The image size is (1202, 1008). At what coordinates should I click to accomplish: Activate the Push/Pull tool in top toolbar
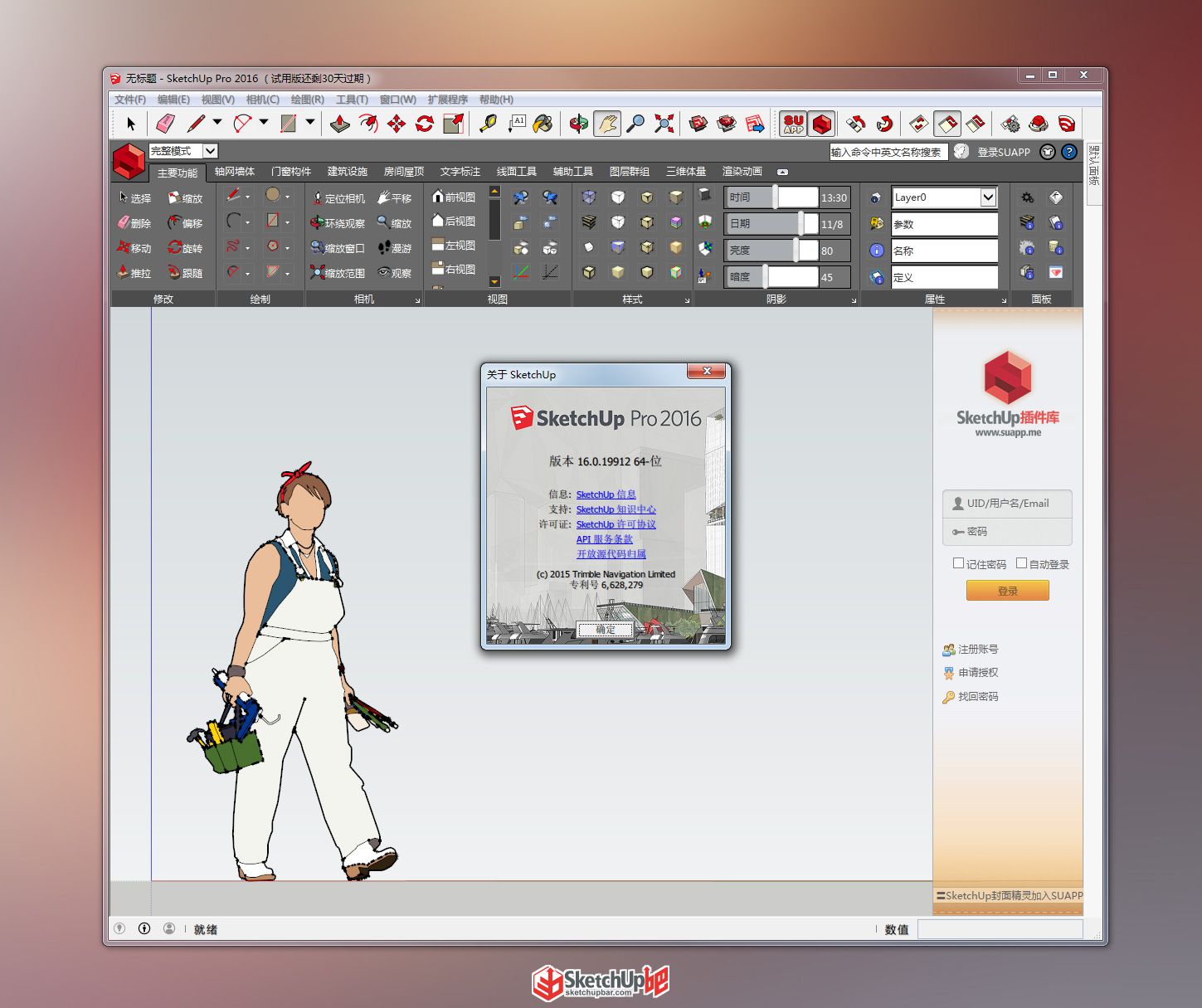340,124
